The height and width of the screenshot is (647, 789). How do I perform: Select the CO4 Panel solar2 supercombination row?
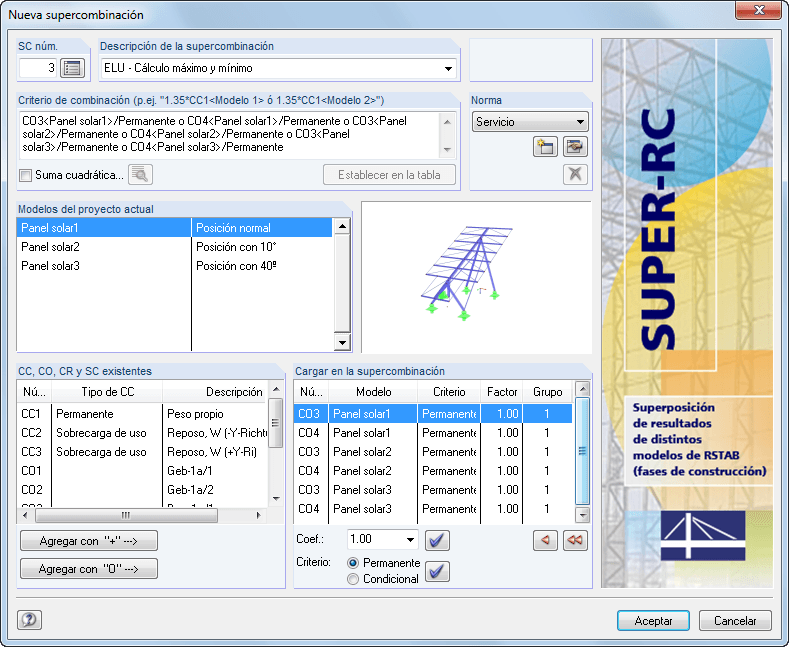tap(433, 471)
